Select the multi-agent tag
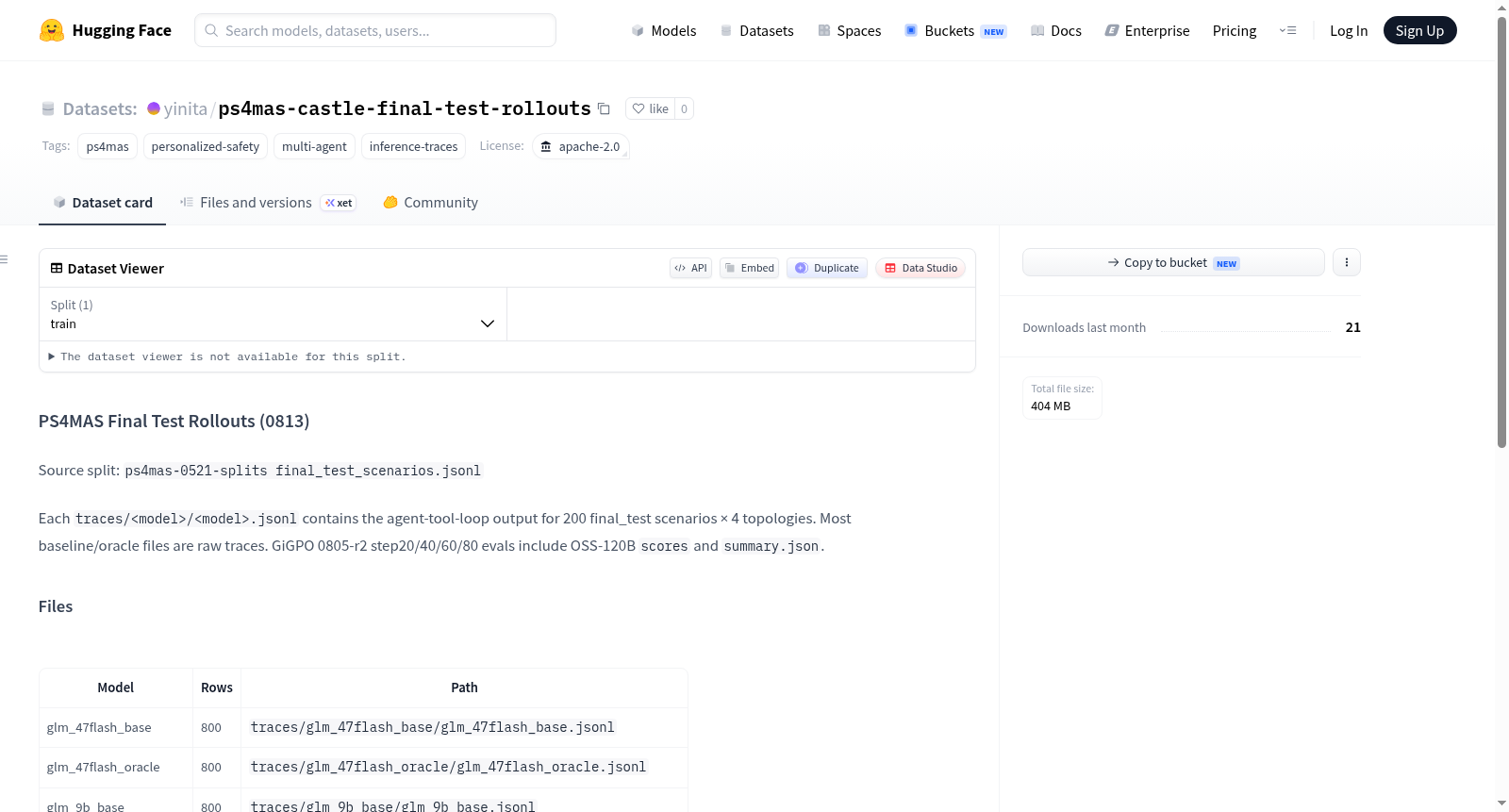 click(x=314, y=146)
